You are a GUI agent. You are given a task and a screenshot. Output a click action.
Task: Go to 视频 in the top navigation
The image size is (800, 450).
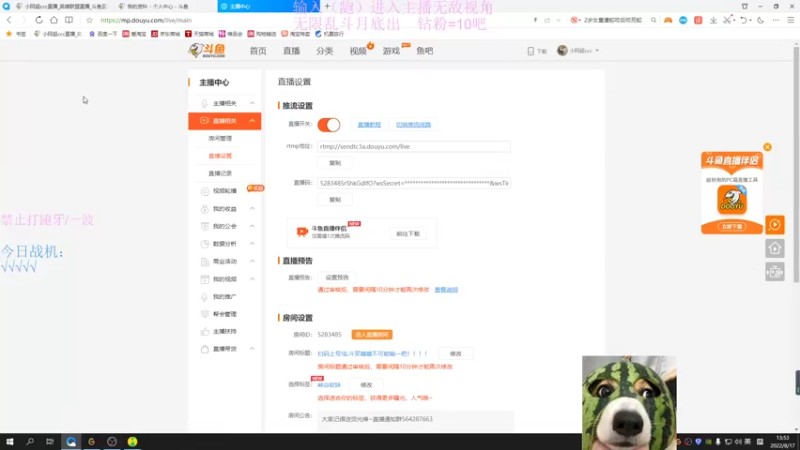coord(358,51)
